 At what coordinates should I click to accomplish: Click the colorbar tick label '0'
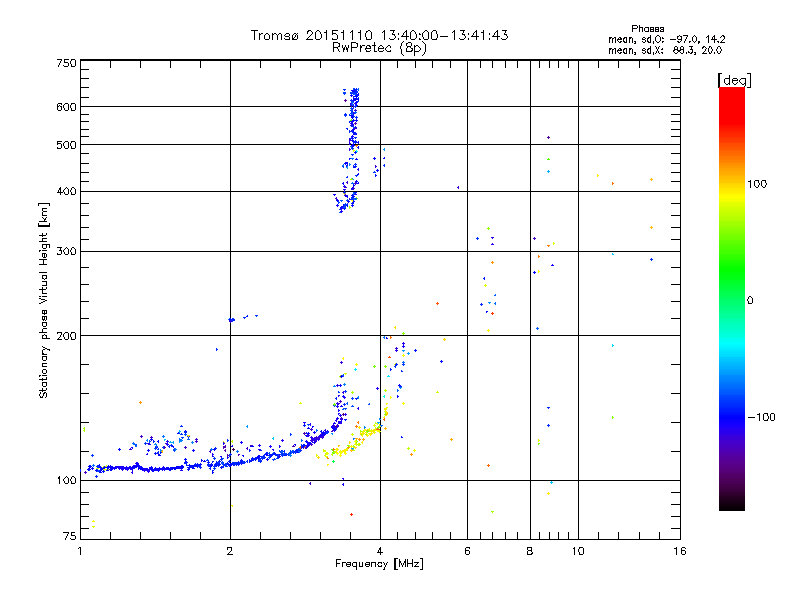pyautogui.click(x=750, y=301)
